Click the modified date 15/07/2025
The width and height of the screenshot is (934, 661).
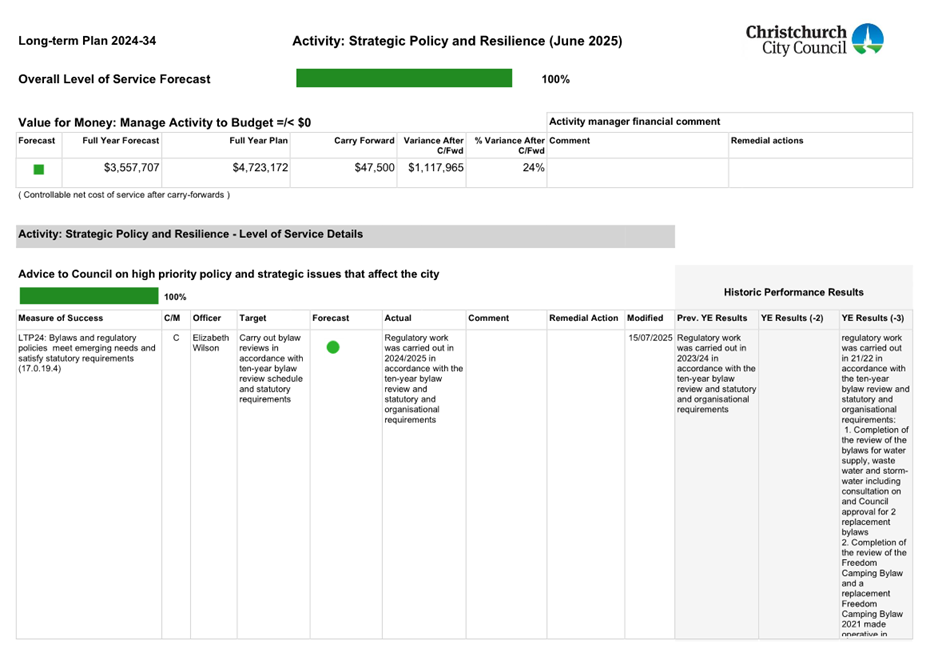(649, 338)
